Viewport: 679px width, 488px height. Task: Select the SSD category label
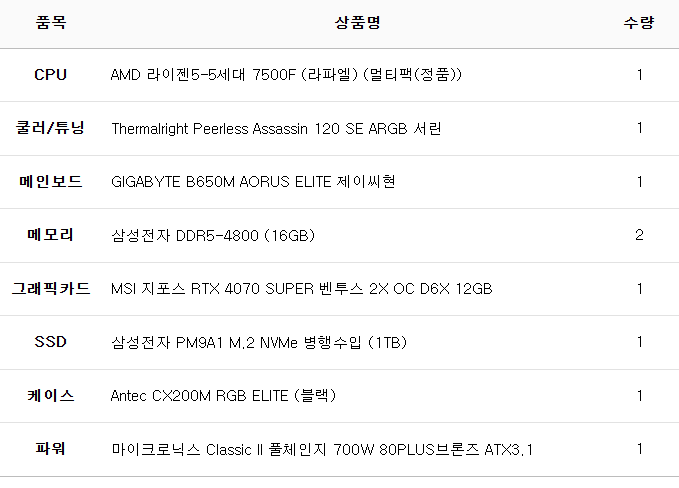click(x=50, y=343)
